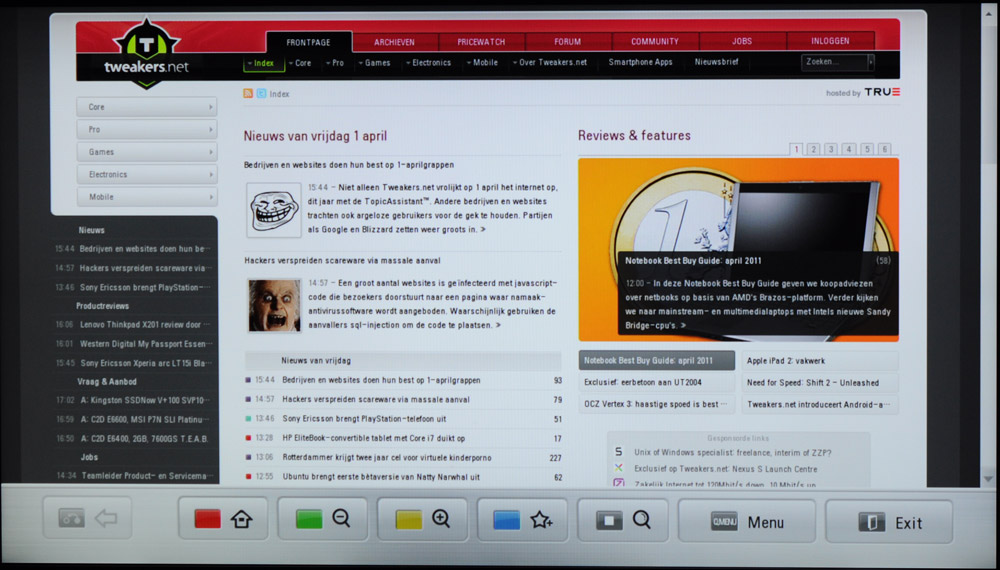Click the TRUE hosting logo
1000x570 pixels.
[x=882, y=92]
